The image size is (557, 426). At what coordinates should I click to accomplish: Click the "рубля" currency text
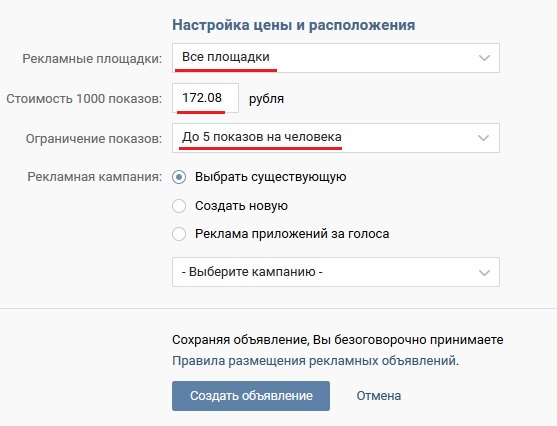point(266,99)
